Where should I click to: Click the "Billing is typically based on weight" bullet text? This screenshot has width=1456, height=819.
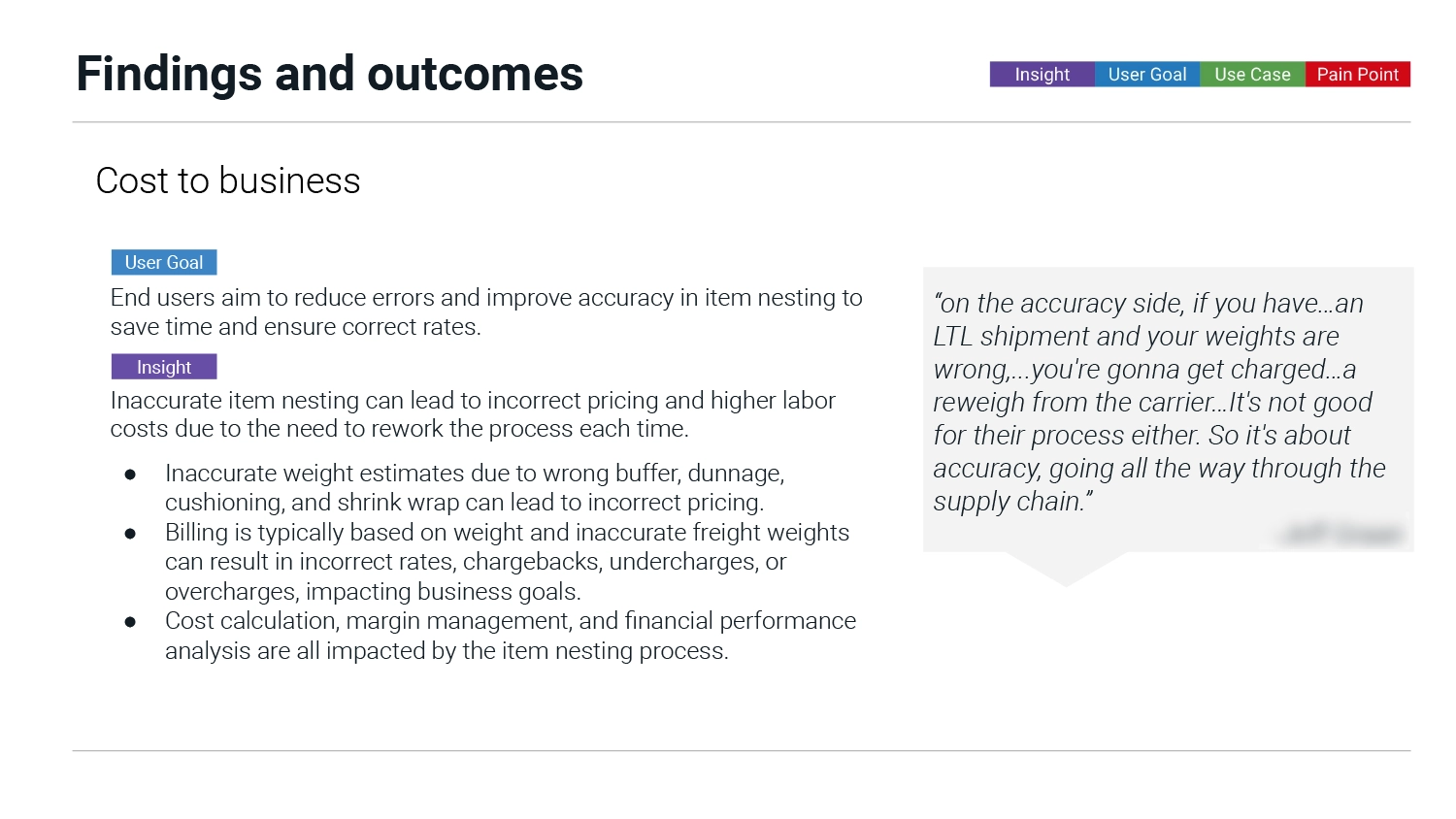(x=507, y=562)
